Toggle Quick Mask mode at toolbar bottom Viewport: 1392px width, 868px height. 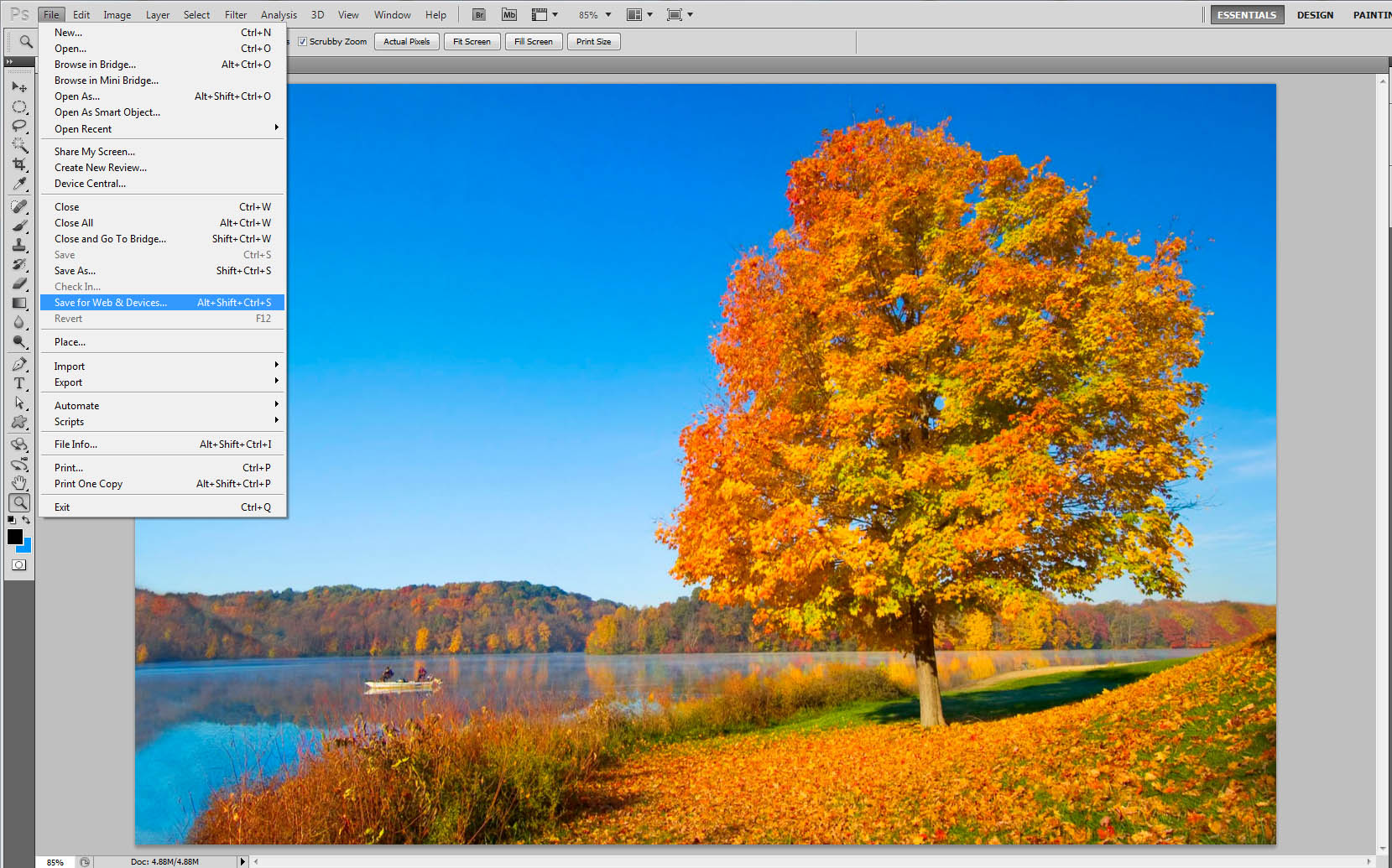click(18, 564)
